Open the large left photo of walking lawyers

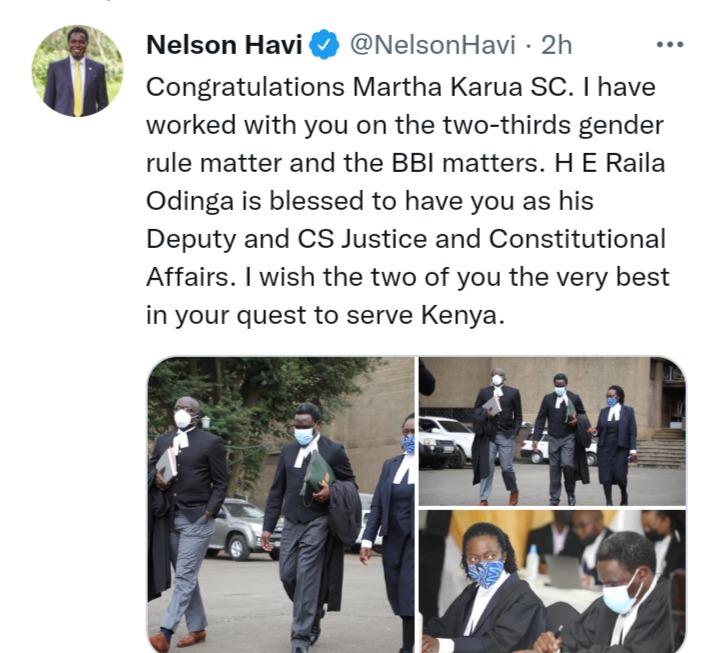281,504
